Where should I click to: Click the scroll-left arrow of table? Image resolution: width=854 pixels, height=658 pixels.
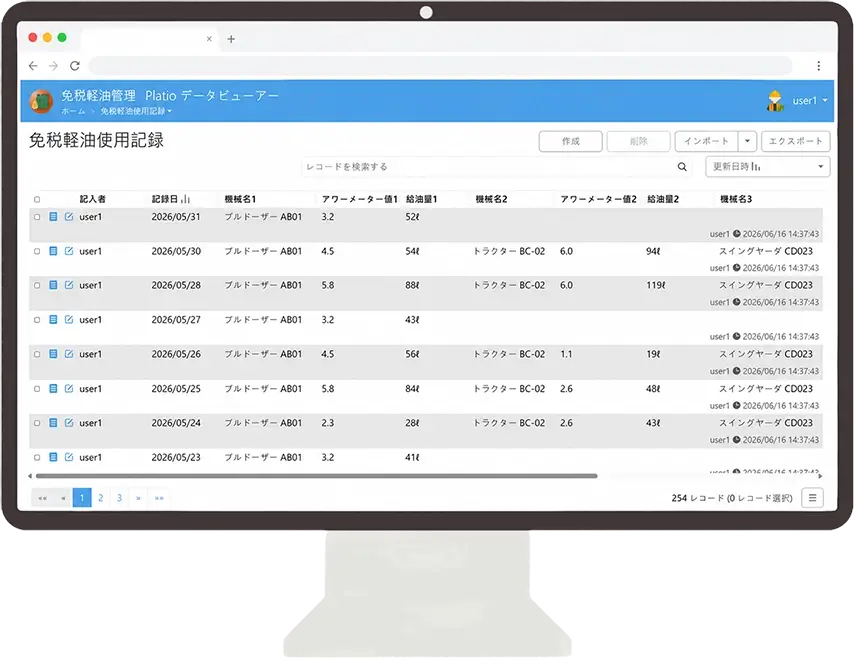[30, 476]
